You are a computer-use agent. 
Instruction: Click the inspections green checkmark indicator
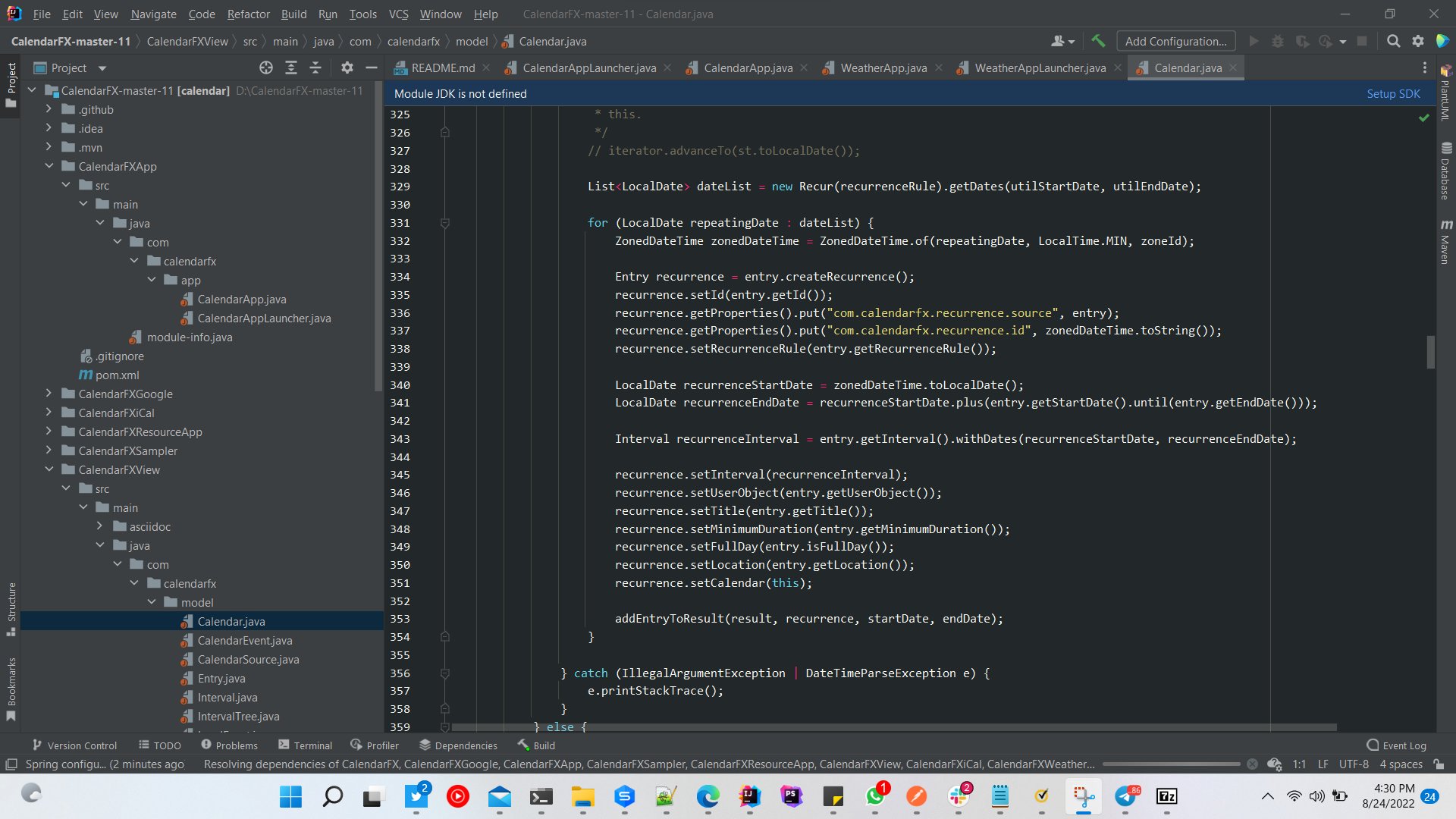1423,118
